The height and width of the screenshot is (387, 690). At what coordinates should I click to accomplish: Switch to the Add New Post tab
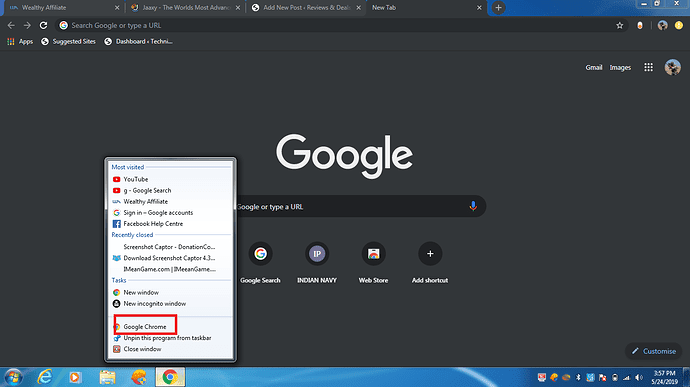coord(306,7)
